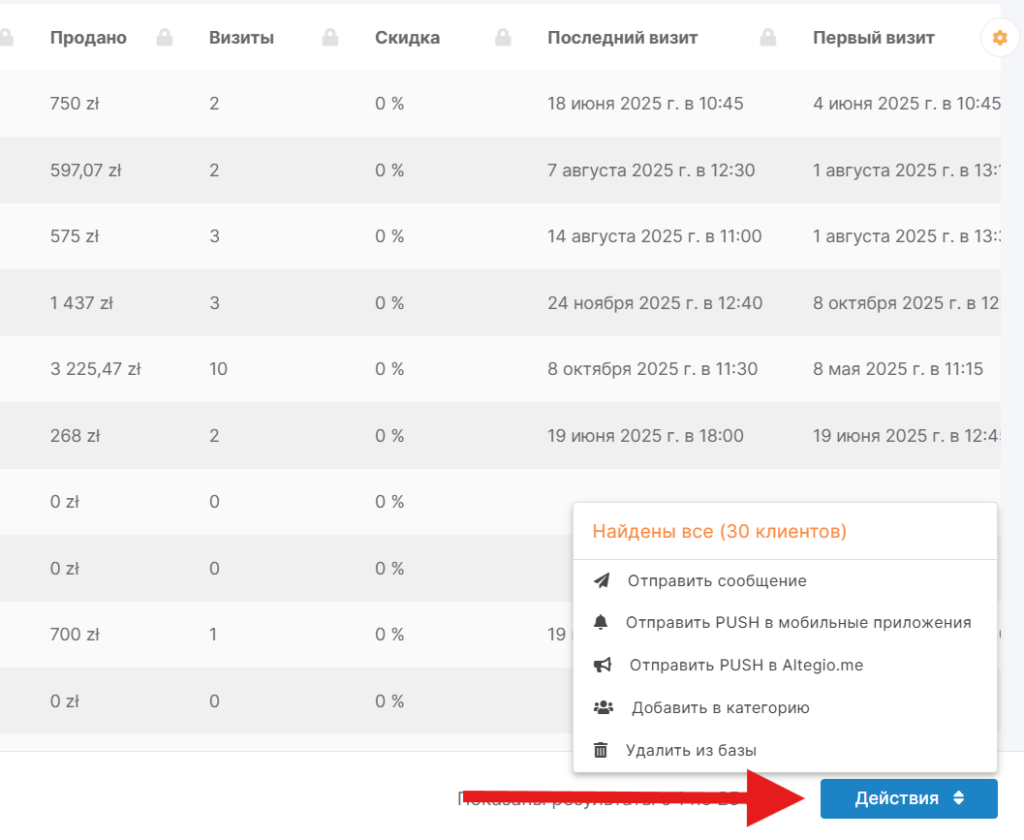This screenshot has width=1024, height=840.
Task: Click lock icon left of Последний визит header
Action: 502,38
